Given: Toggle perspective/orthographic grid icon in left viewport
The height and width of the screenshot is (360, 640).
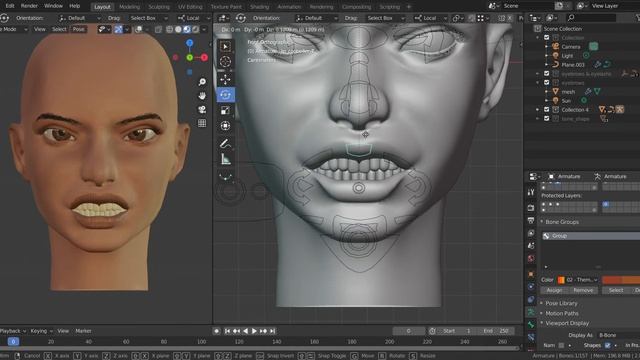Looking at the screenshot, I should tap(202, 123).
